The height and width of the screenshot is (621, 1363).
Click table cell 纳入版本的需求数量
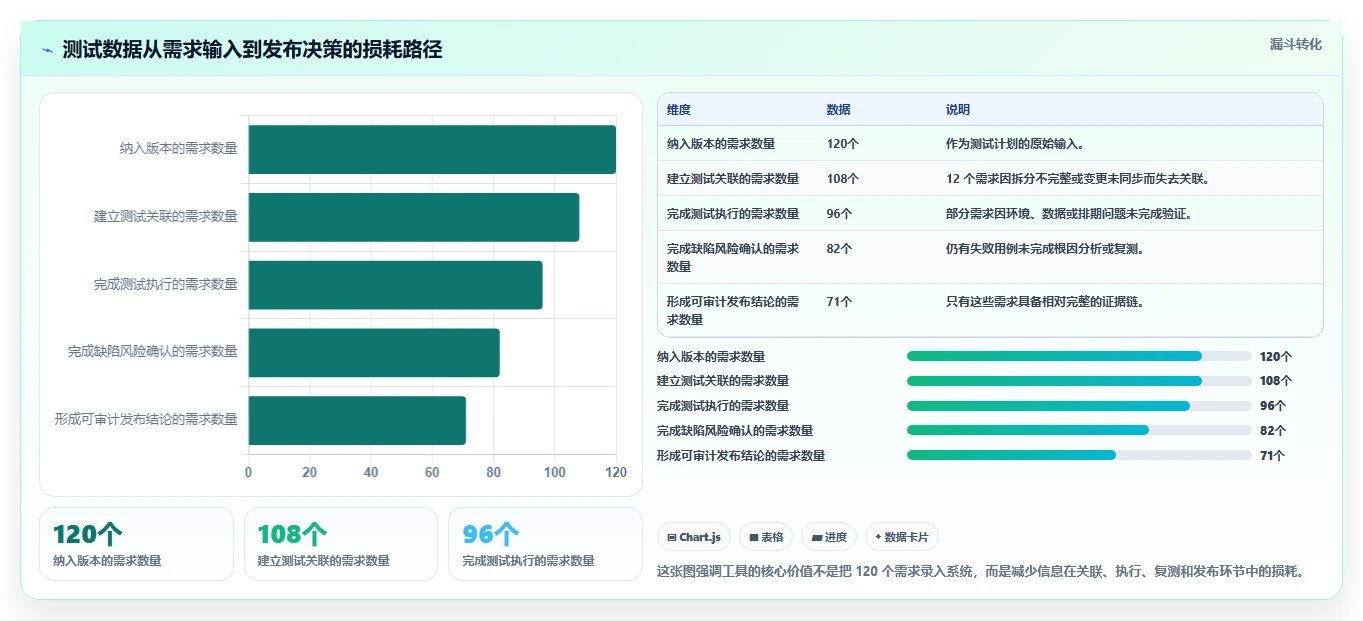(x=721, y=144)
